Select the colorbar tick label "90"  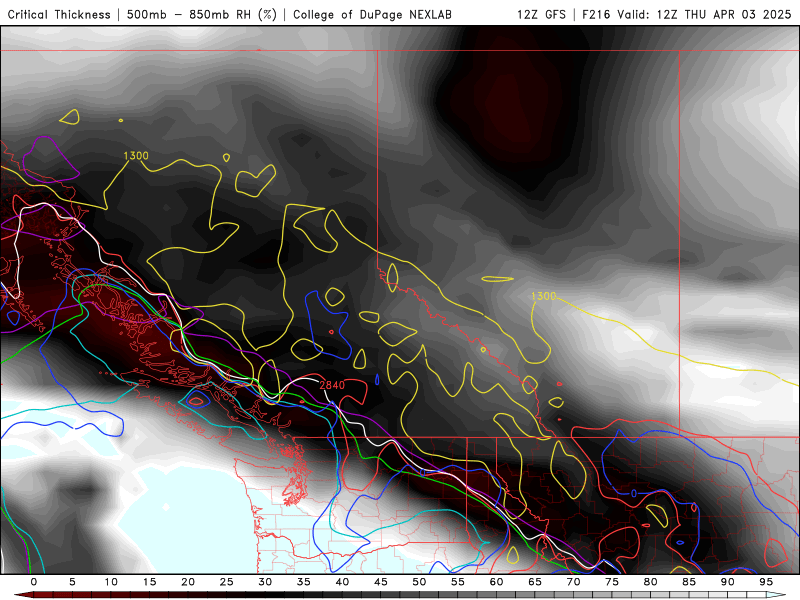click(x=728, y=582)
